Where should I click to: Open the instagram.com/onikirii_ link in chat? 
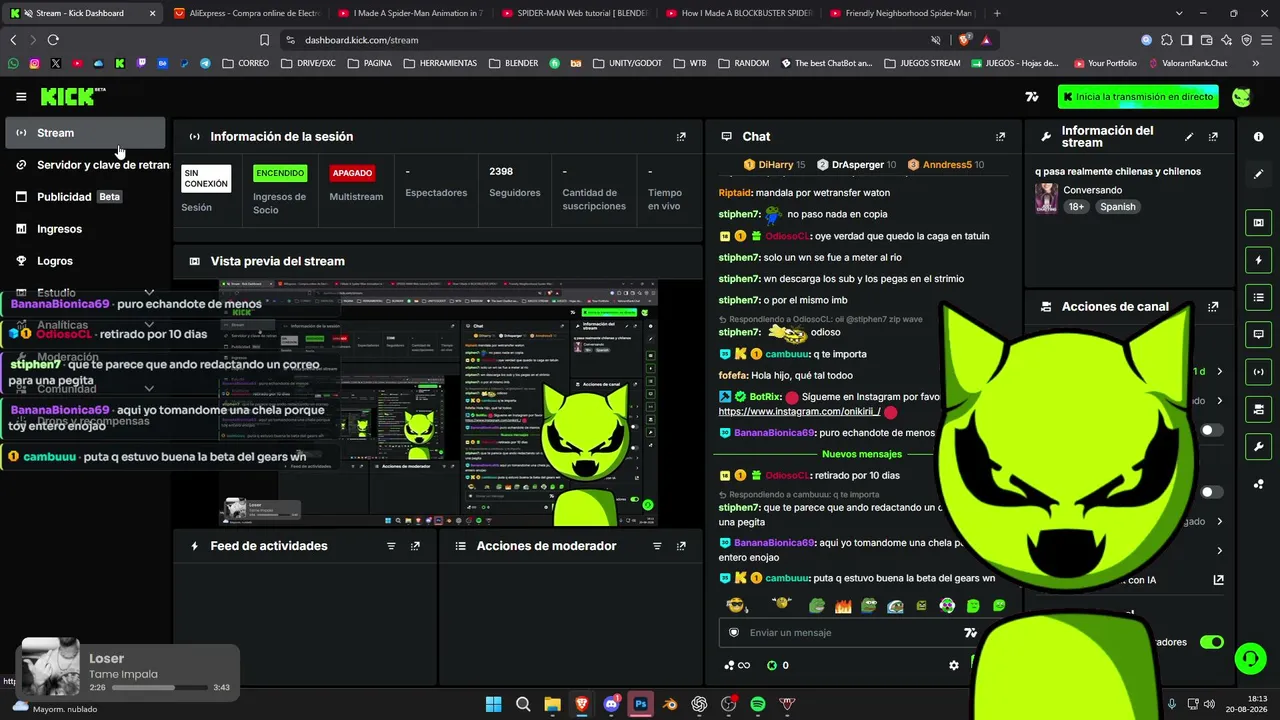799,412
